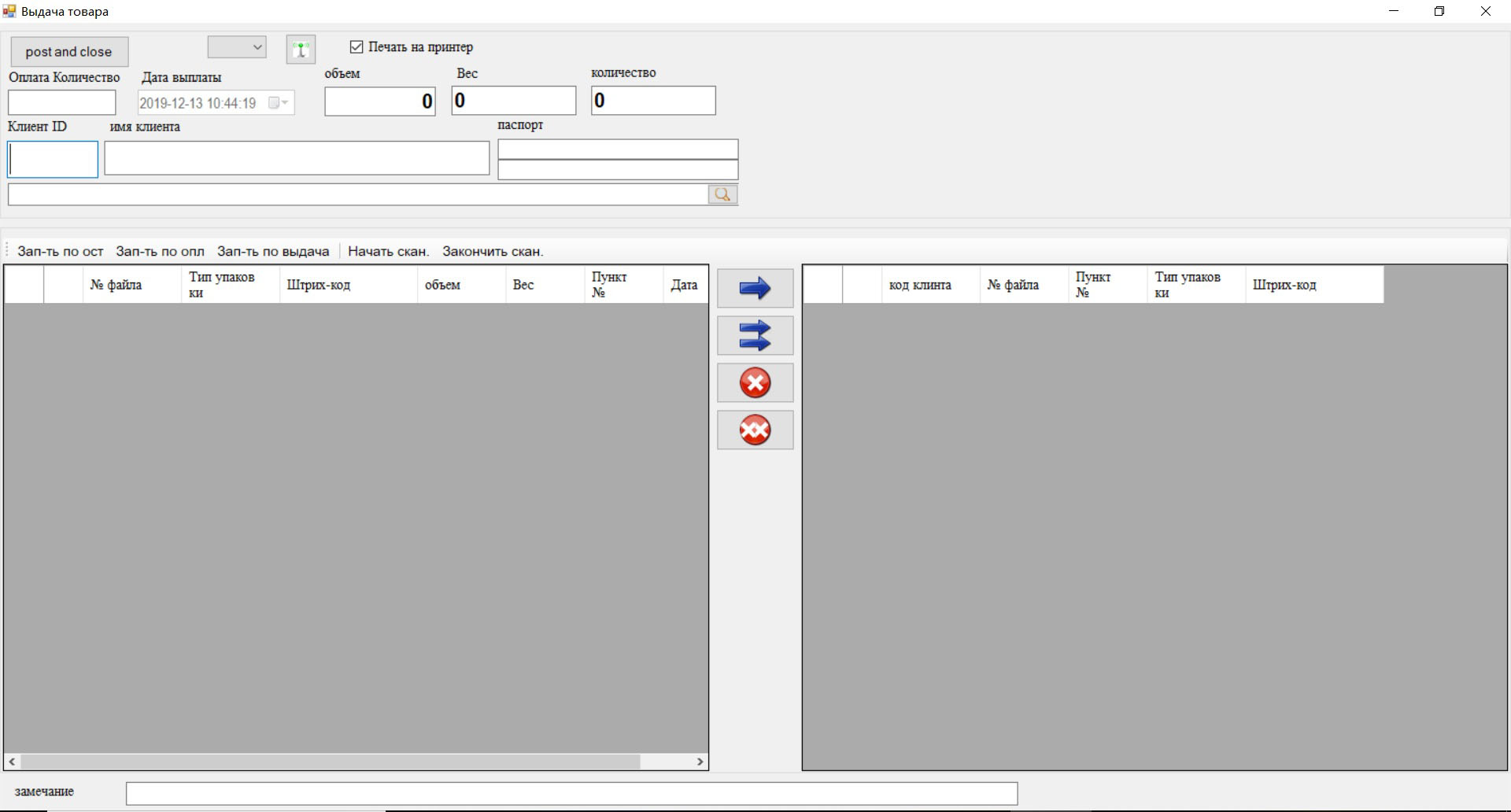
Task: Click the double blue arrows move-all button
Action: (755, 336)
